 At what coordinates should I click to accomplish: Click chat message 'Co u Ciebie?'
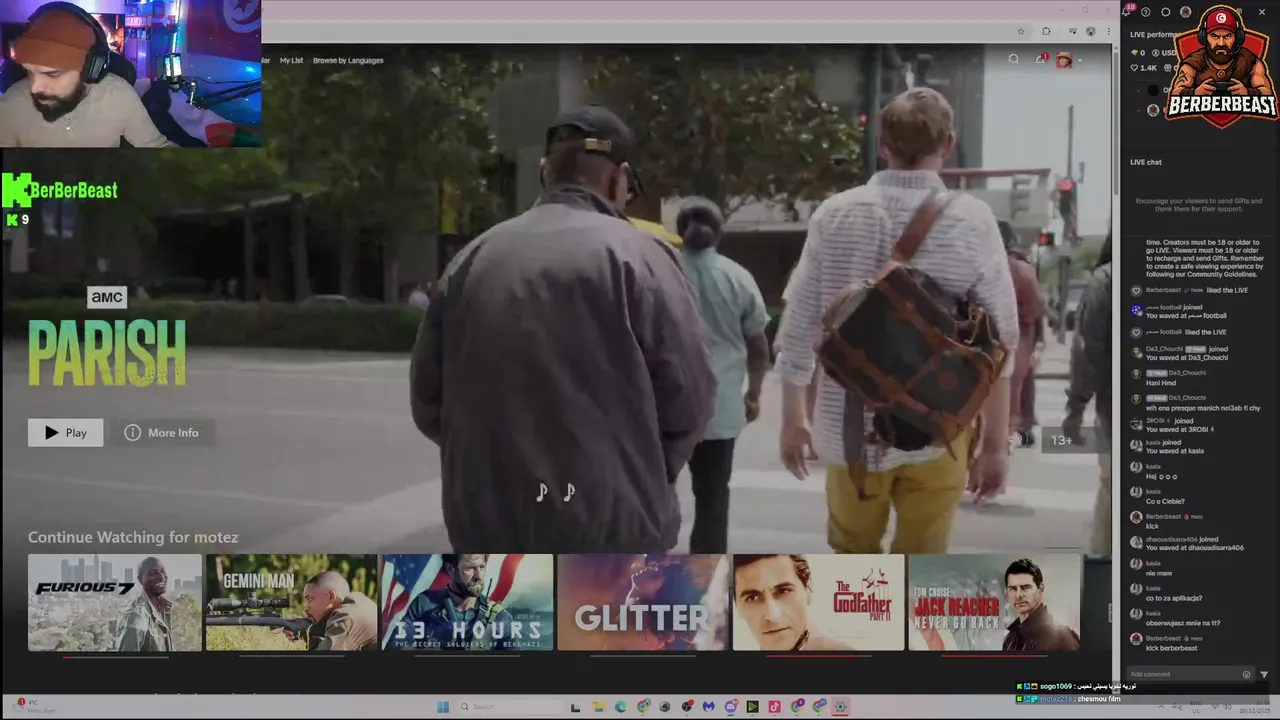click(1165, 501)
